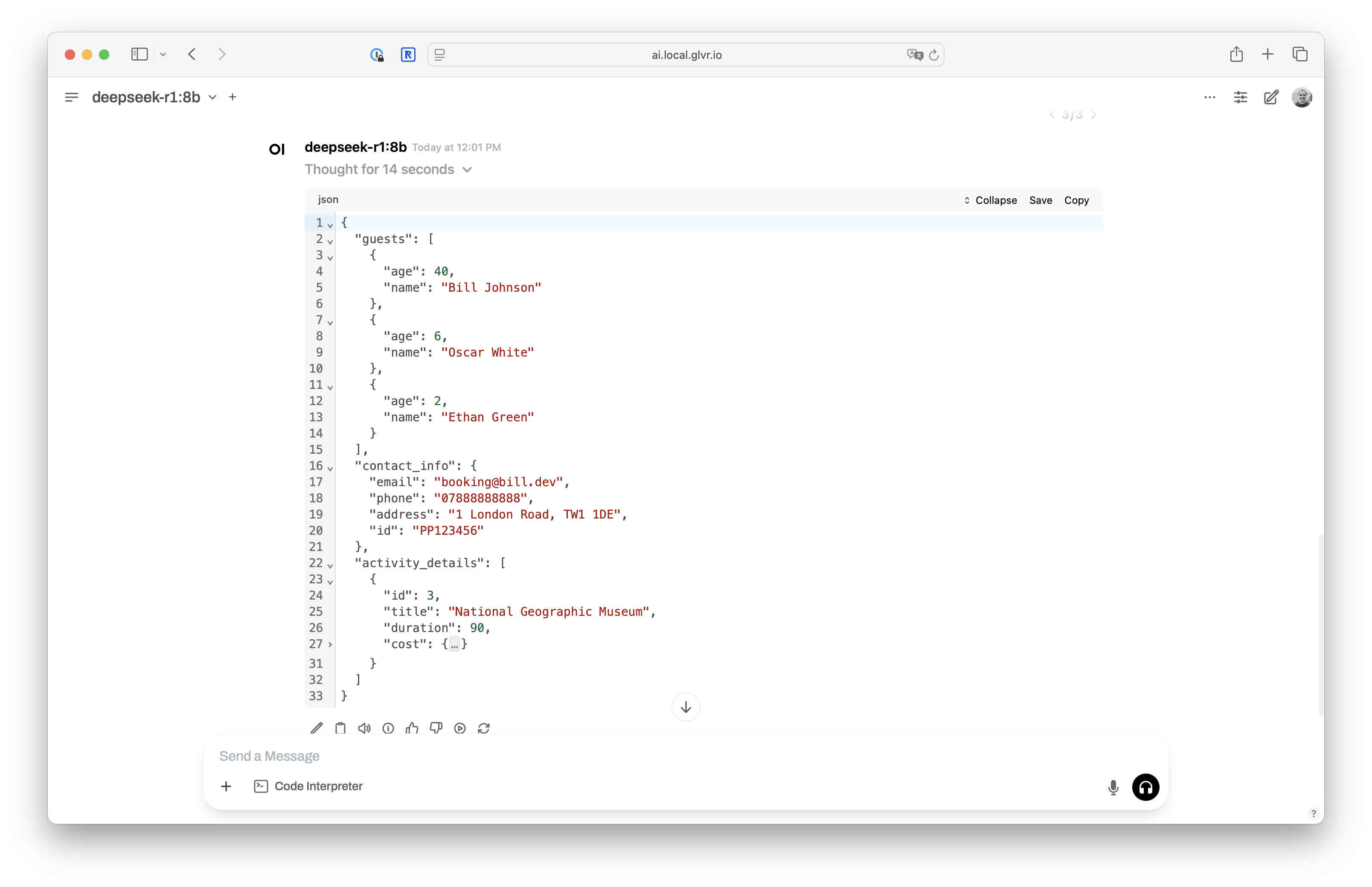Unfold the cost object at line 27
The width and height of the screenshot is (1372, 887).
click(330, 644)
